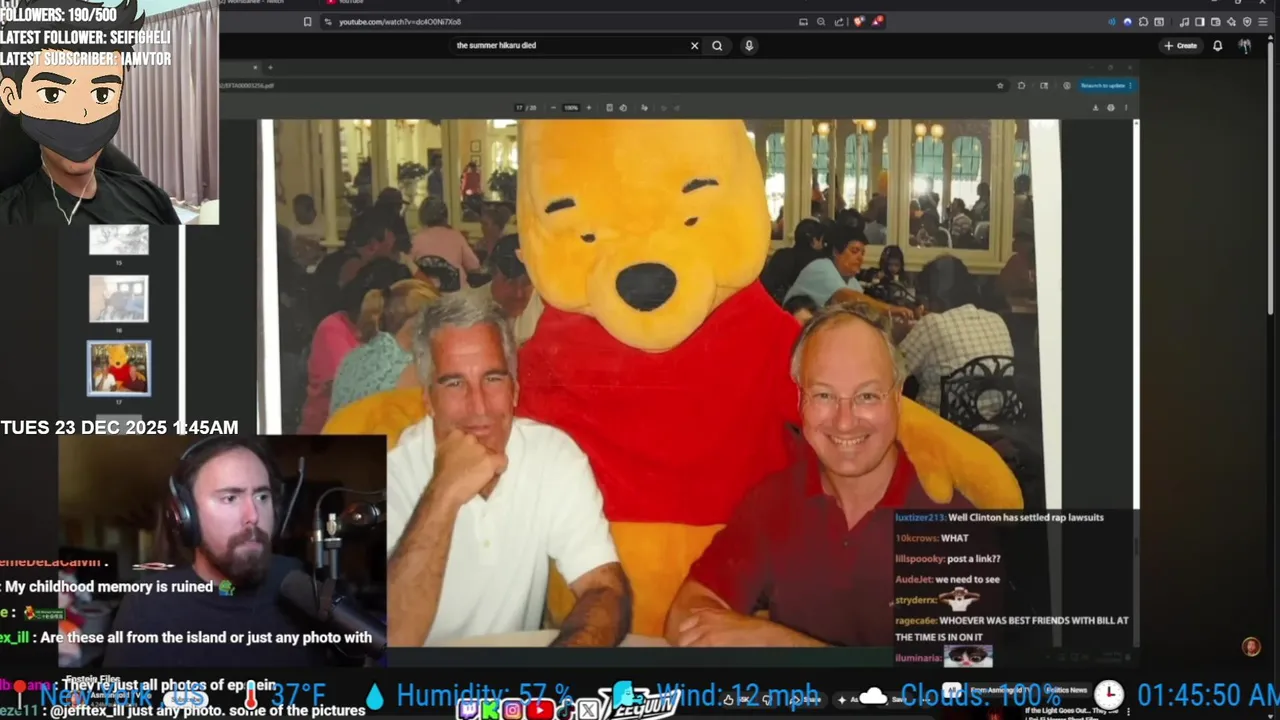Click chat message 'we need to see'
1280x720 pixels.
pos(967,579)
